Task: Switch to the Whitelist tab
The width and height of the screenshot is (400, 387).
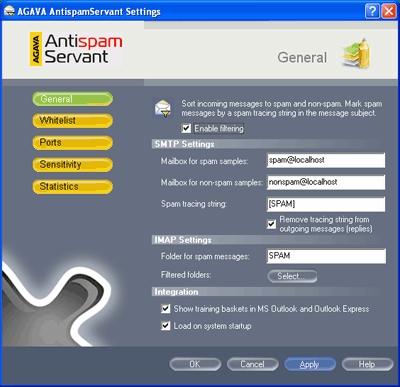Action: [73, 121]
